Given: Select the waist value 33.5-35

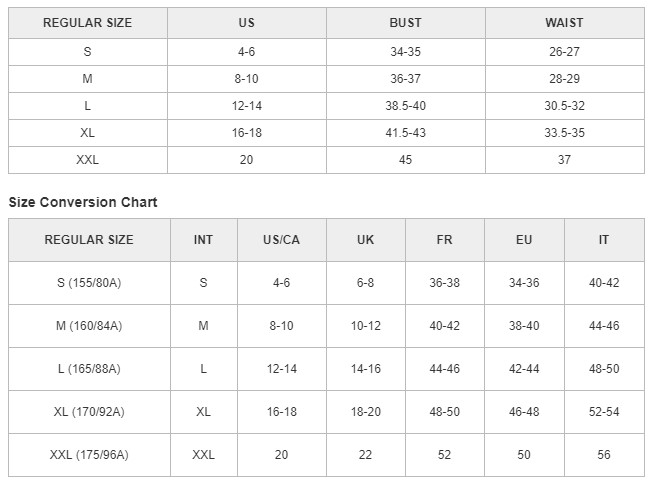Looking at the screenshot, I should pyautogui.click(x=564, y=132).
